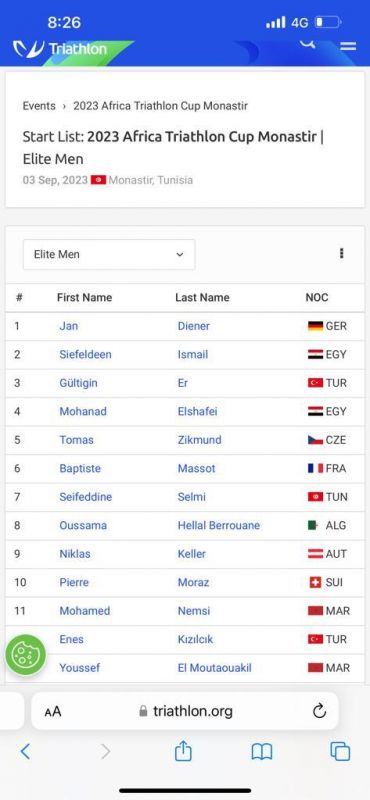Image resolution: width=370 pixels, height=800 pixels.
Task: Tap the green cookie settings icon
Action: click(26, 655)
